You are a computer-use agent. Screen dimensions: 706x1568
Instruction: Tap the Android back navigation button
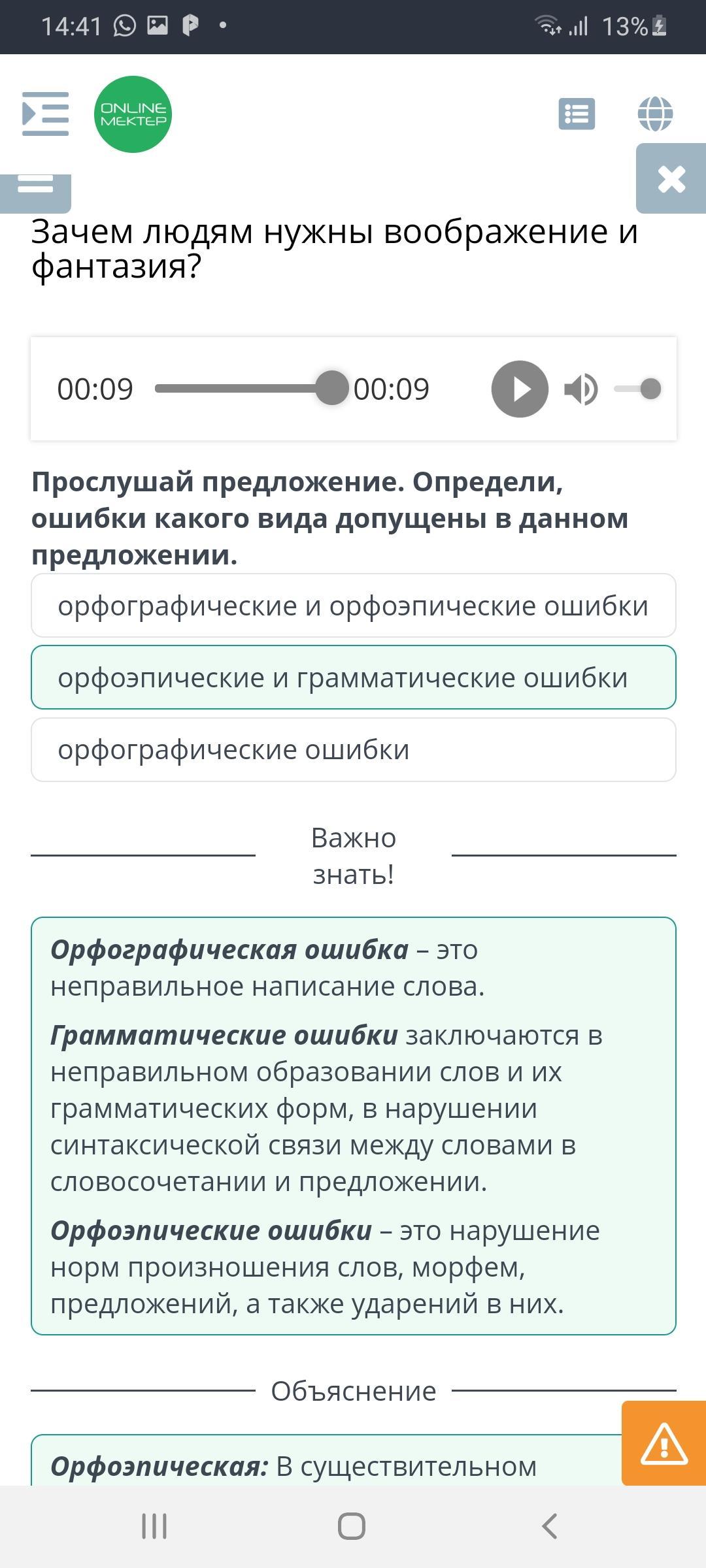[x=550, y=1527]
